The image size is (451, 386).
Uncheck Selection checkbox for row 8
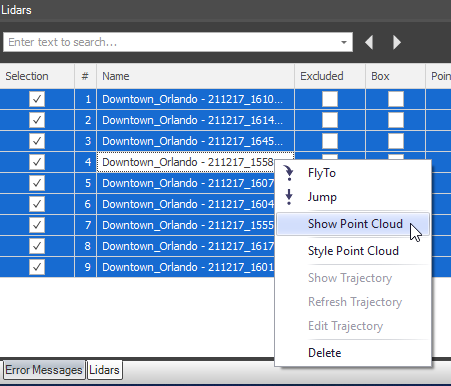37,246
